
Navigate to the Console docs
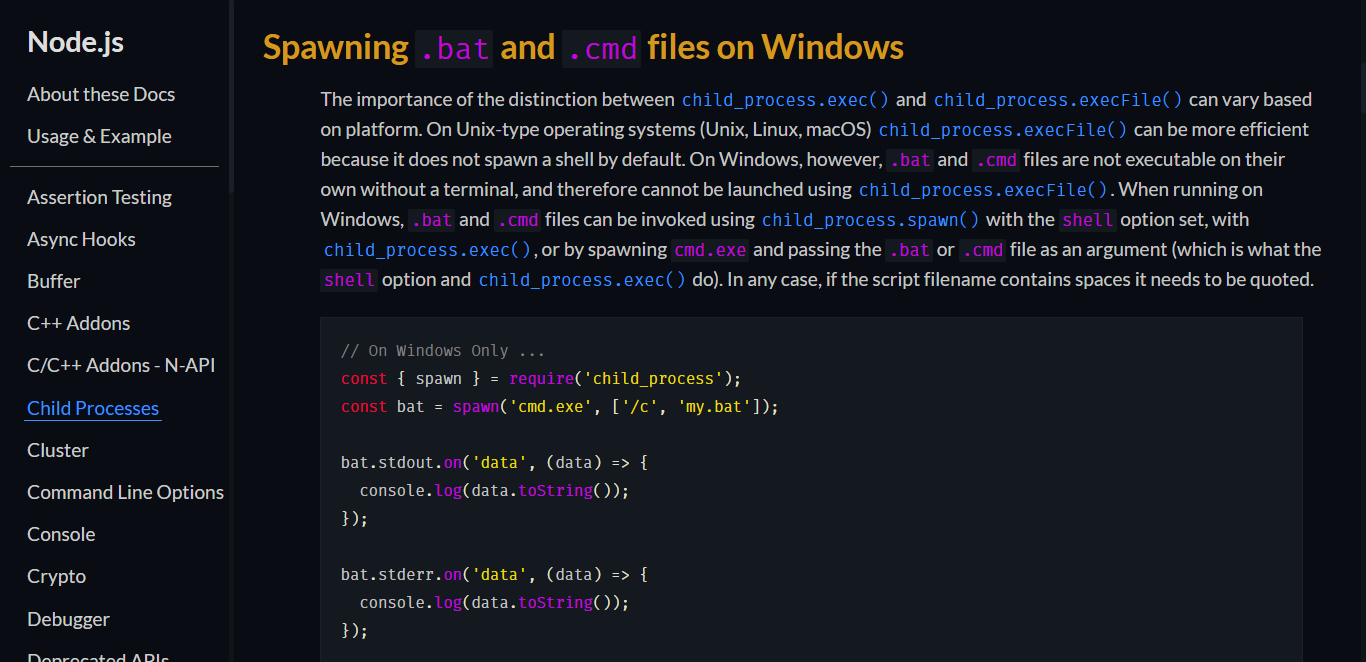(x=61, y=533)
